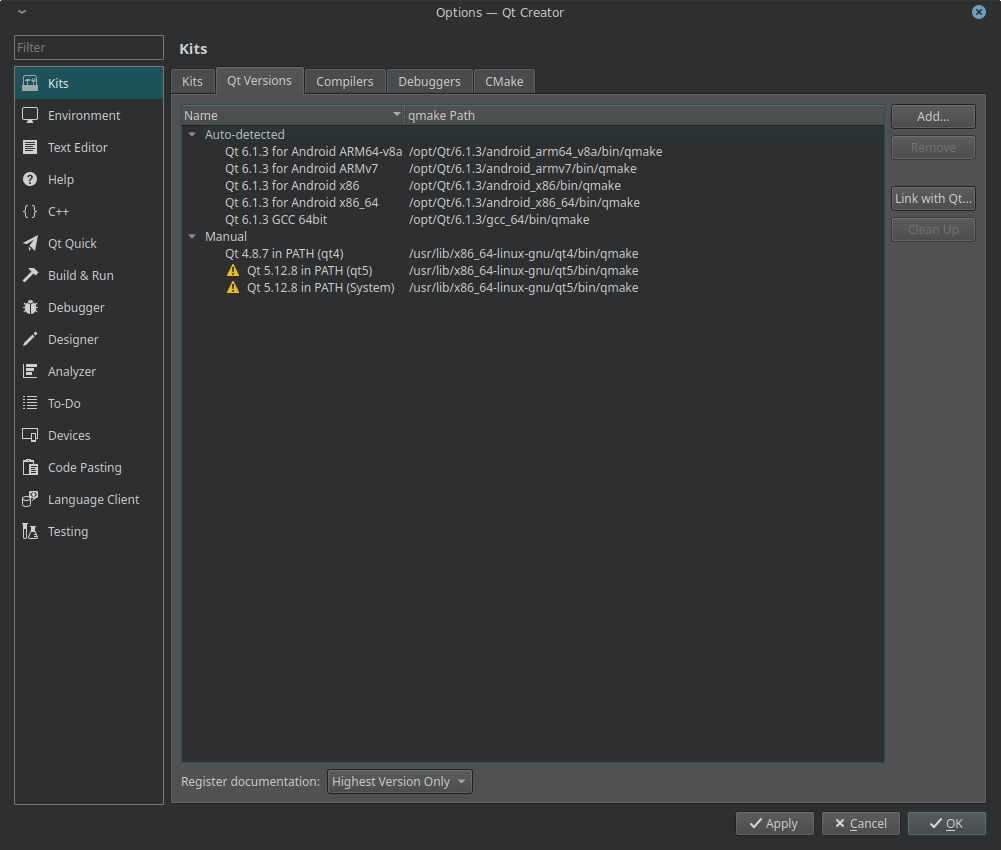Cancel the Options dialog

coord(861,824)
